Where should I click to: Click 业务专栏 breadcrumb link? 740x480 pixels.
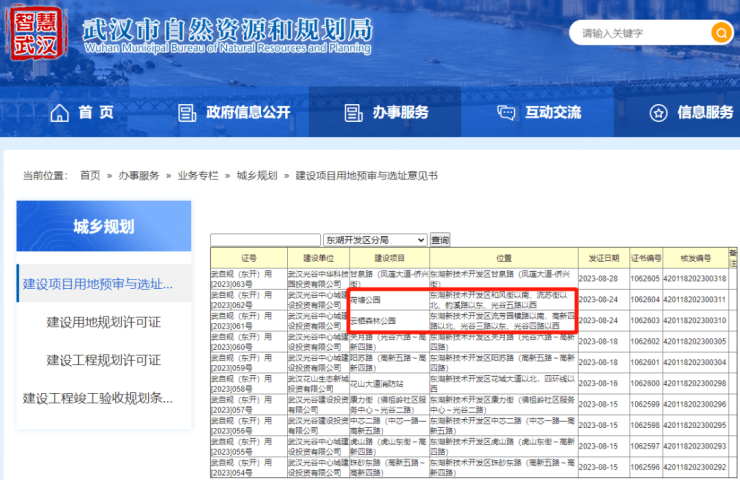coord(198,175)
